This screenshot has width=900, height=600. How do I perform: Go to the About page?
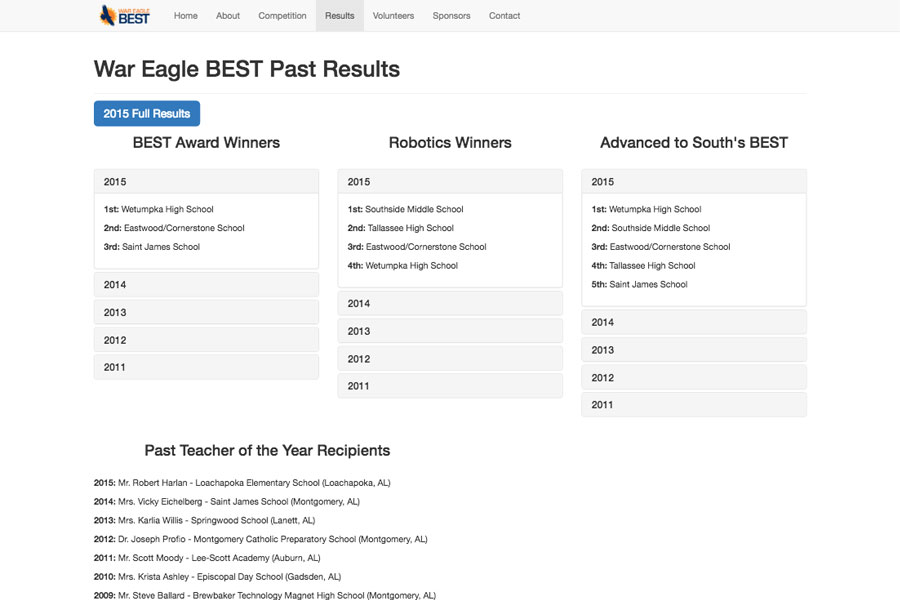pyautogui.click(x=228, y=16)
